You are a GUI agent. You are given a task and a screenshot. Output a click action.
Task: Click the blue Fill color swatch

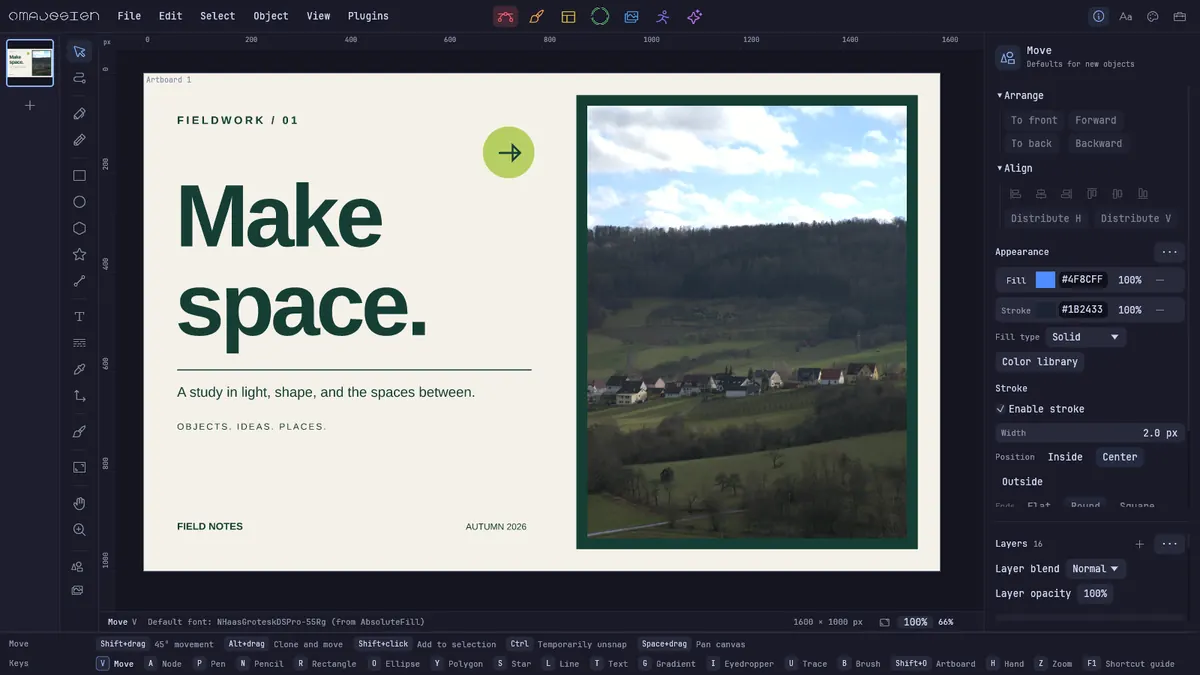(1045, 280)
